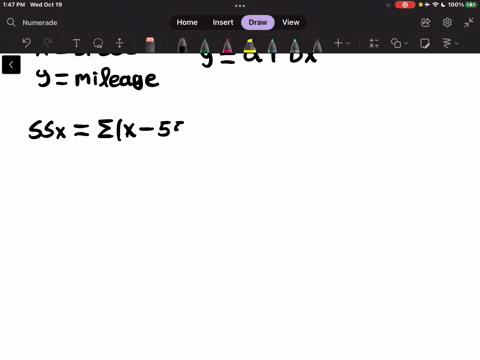The image size is (480, 360).
Task: Open the Share icon
Action: [x=426, y=22]
